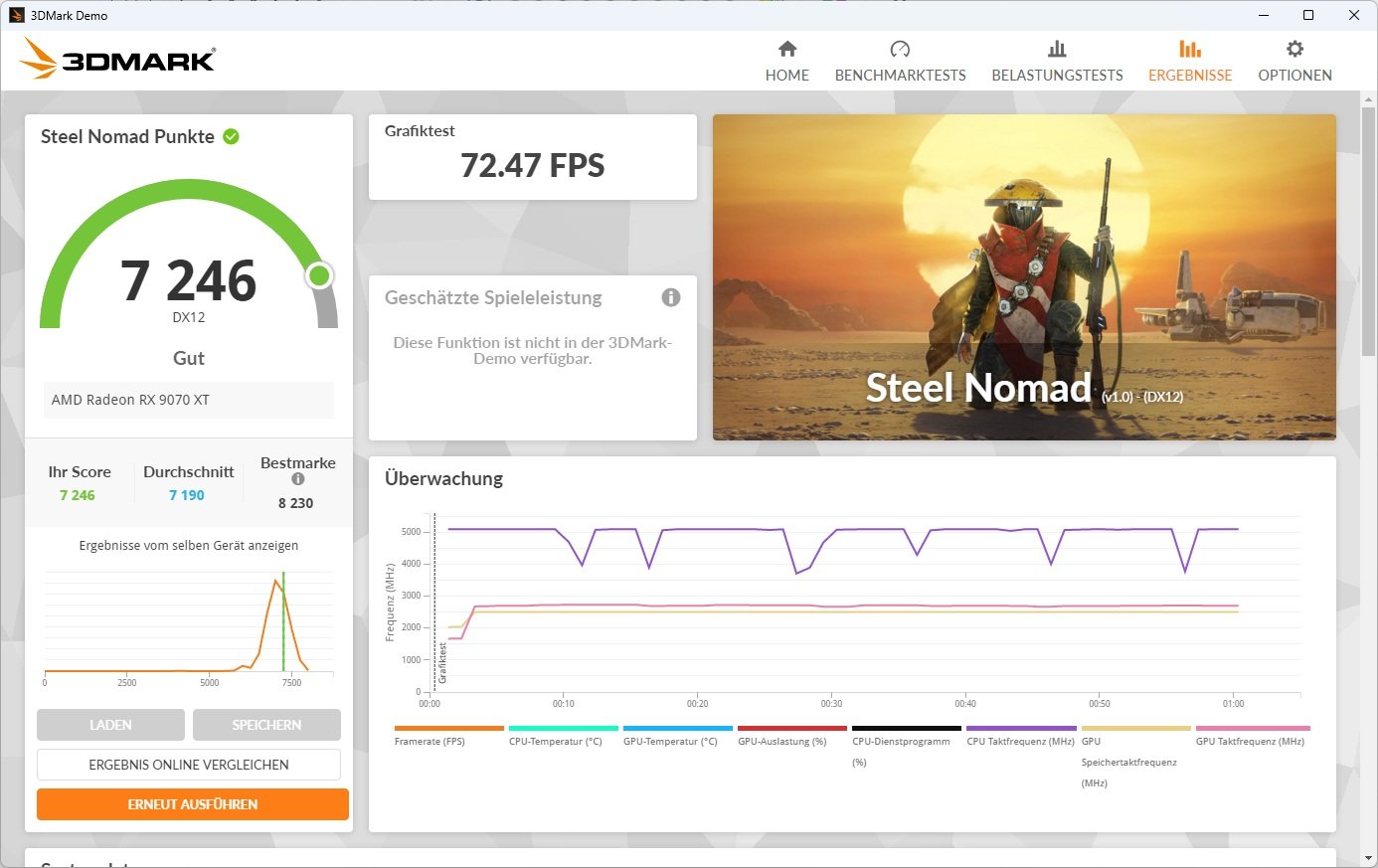Click the Durchschnitt value 7 190

pos(187,495)
